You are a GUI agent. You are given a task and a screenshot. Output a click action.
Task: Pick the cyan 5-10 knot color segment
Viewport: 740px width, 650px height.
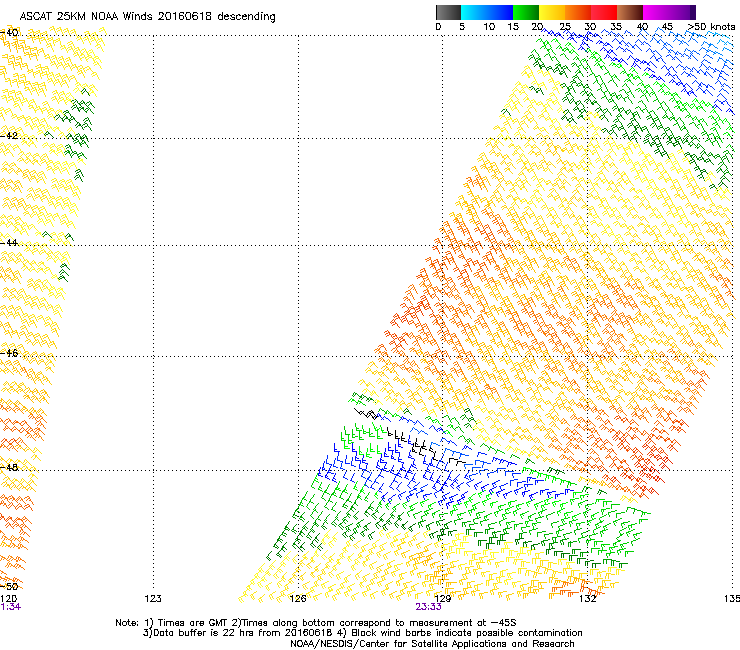click(x=474, y=12)
